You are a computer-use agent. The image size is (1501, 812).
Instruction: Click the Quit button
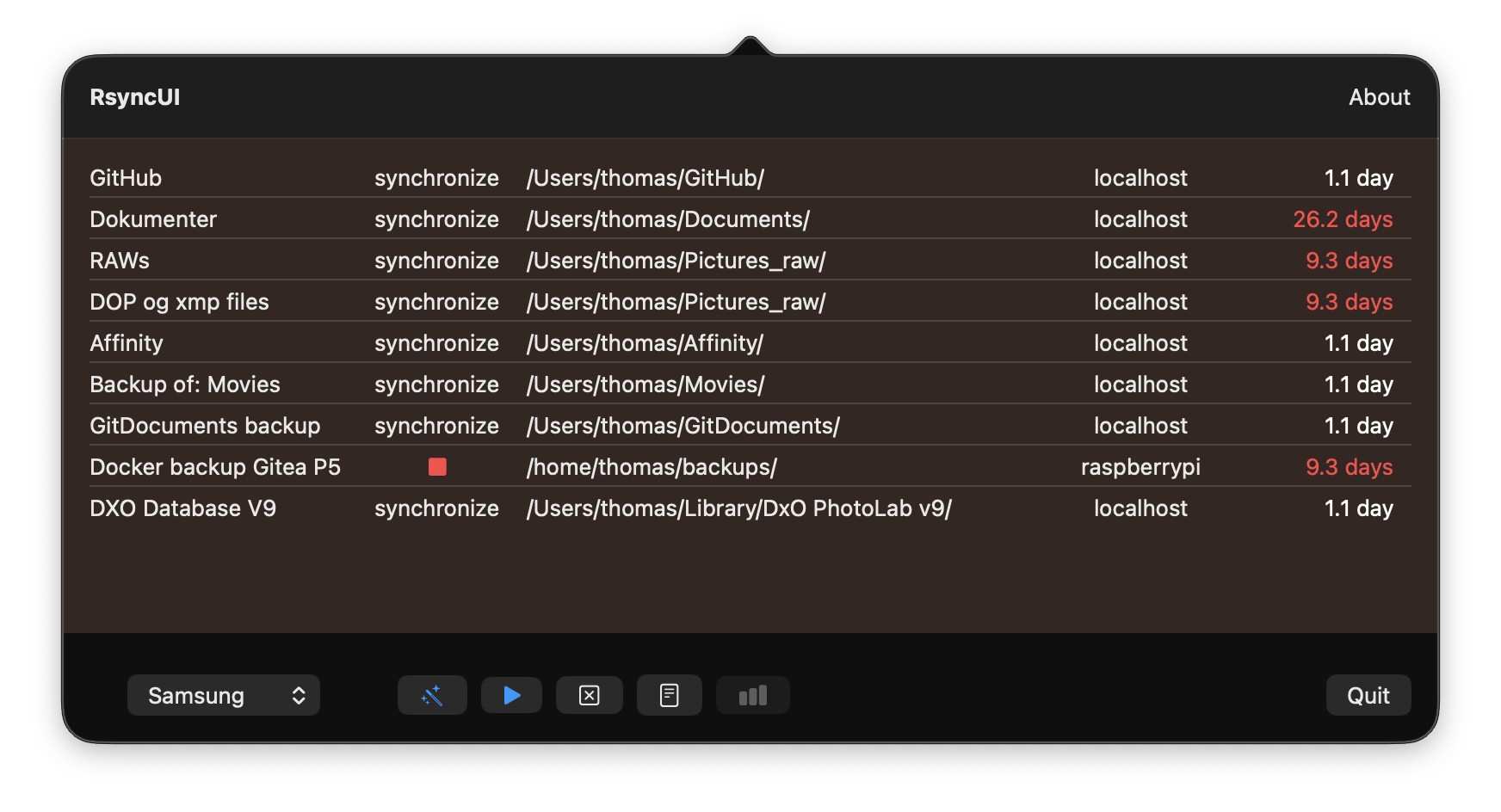tap(1368, 695)
